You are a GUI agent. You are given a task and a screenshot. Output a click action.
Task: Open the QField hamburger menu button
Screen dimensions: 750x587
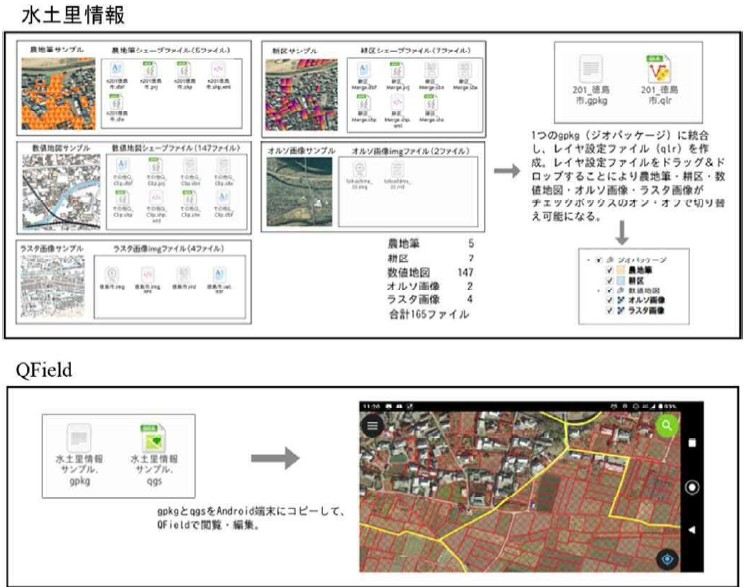point(372,425)
